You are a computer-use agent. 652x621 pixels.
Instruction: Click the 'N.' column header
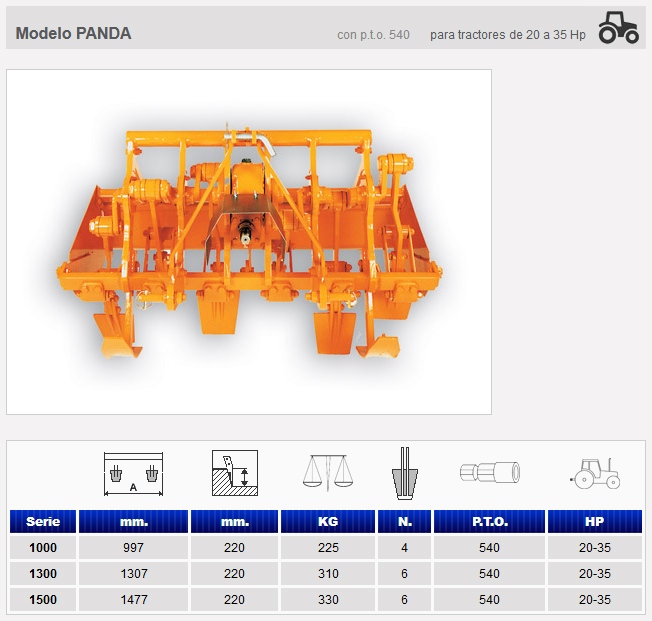(404, 521)
